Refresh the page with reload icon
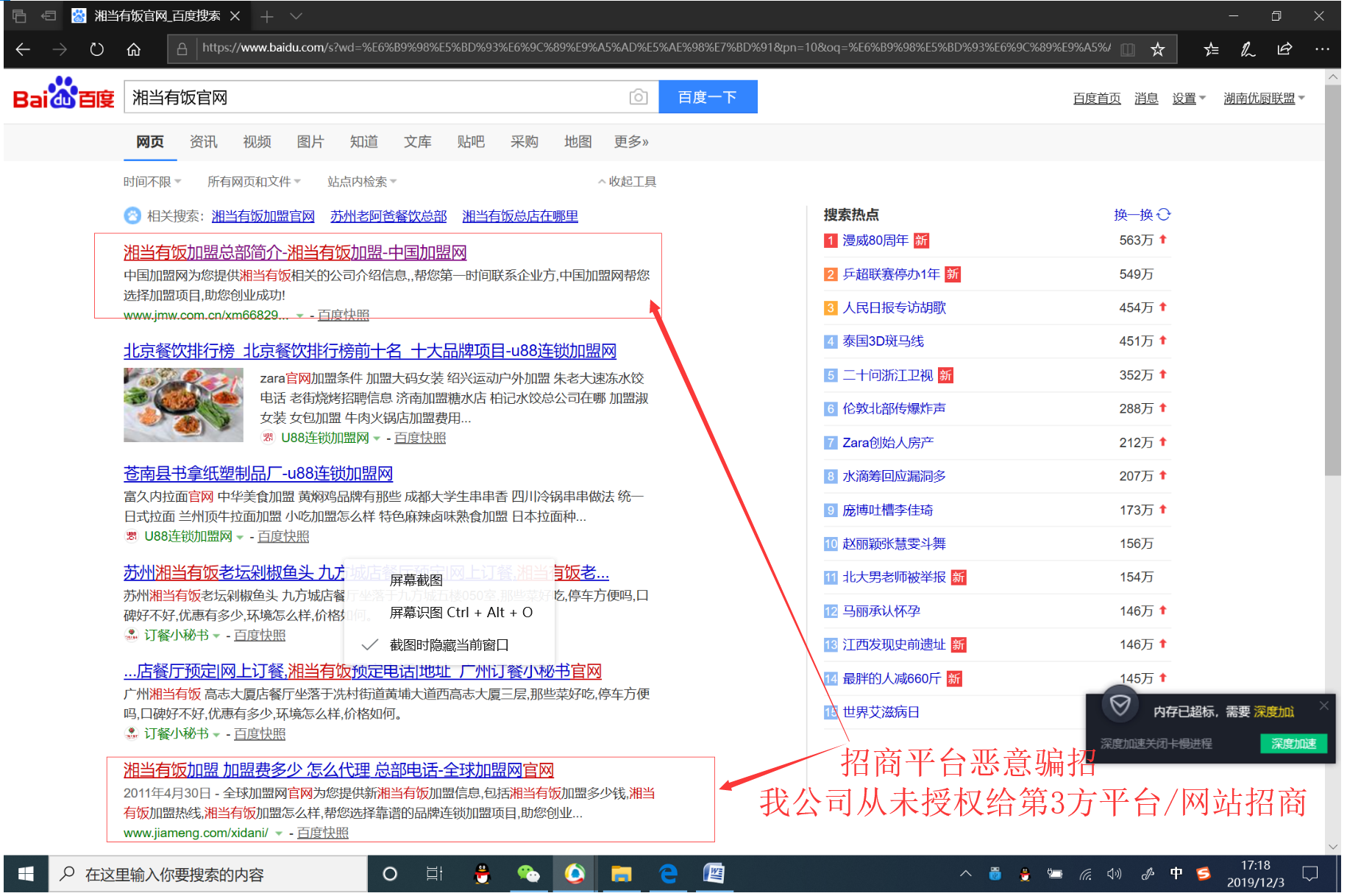 [96, 49]
